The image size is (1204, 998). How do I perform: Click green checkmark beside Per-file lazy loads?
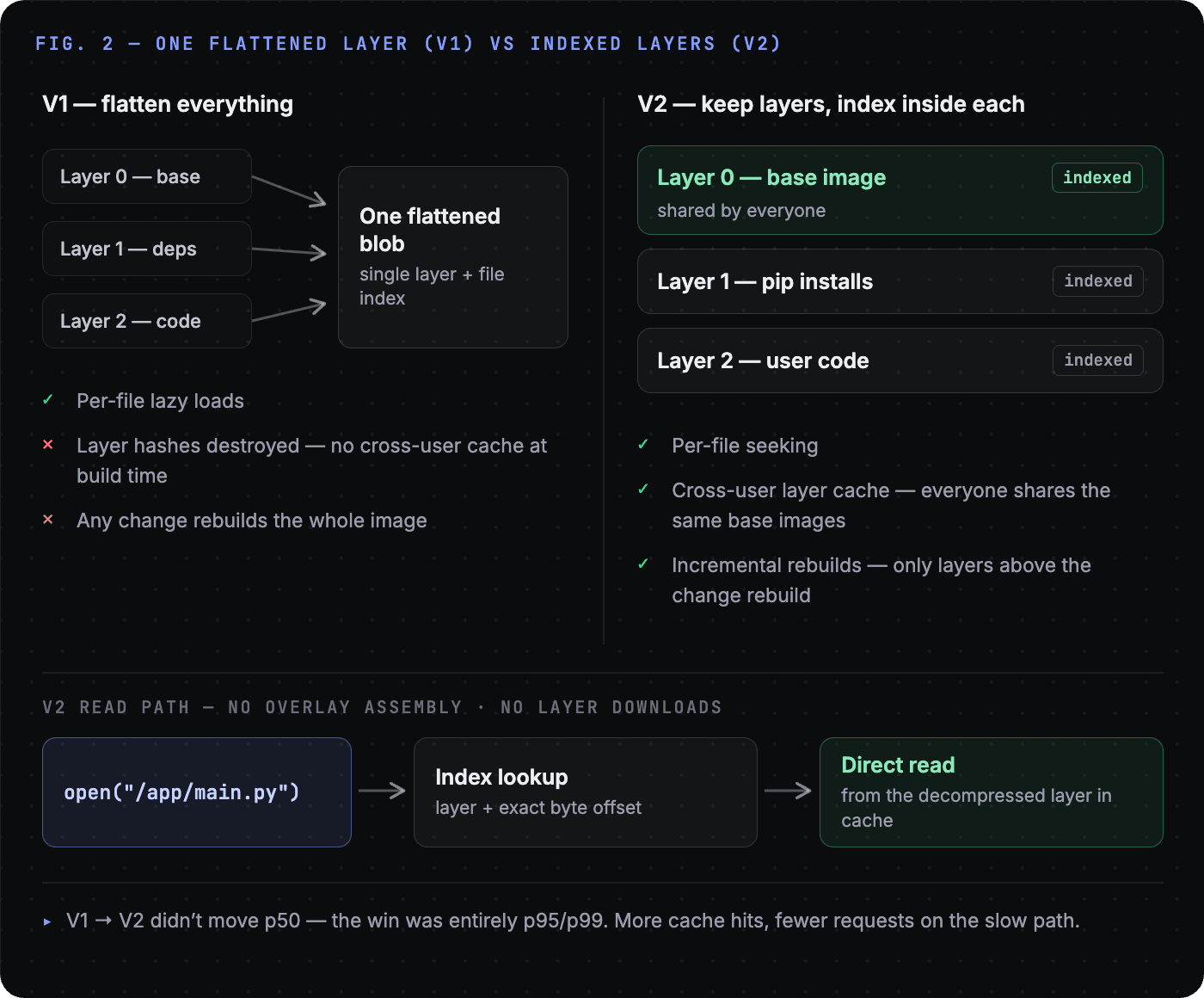pos(48,400)
